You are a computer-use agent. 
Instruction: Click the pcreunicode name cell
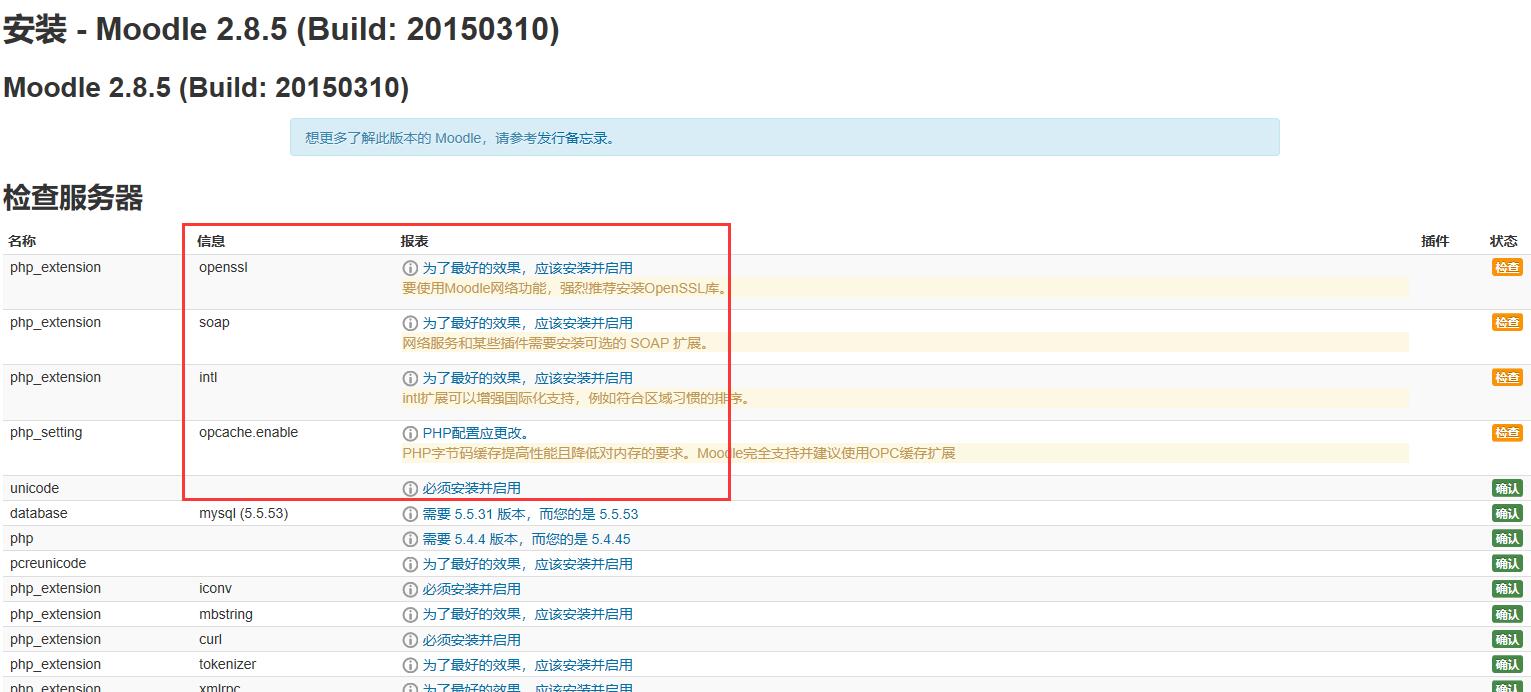click(x=48, y=563)
